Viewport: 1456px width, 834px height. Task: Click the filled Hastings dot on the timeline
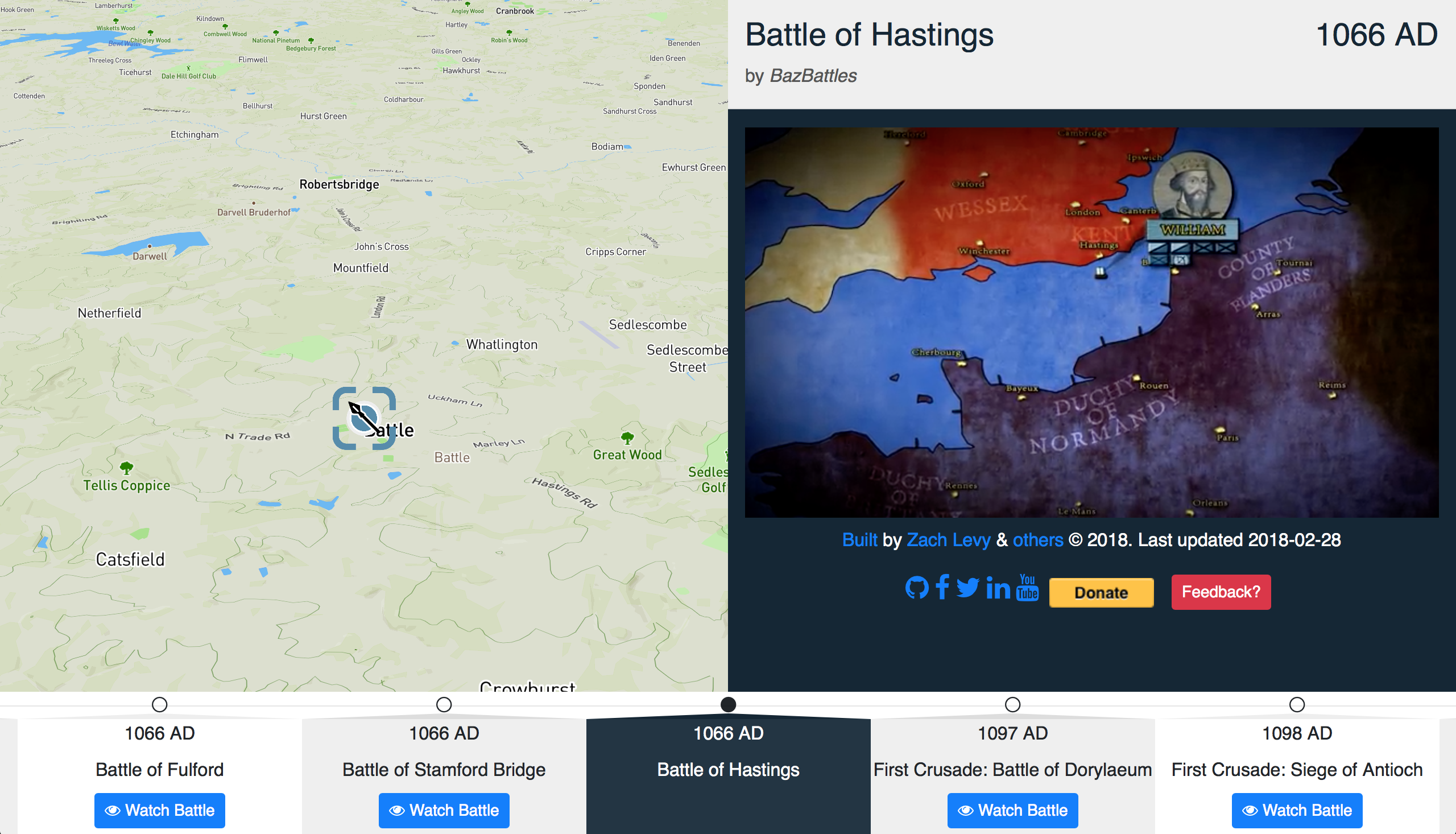(727, 705)
